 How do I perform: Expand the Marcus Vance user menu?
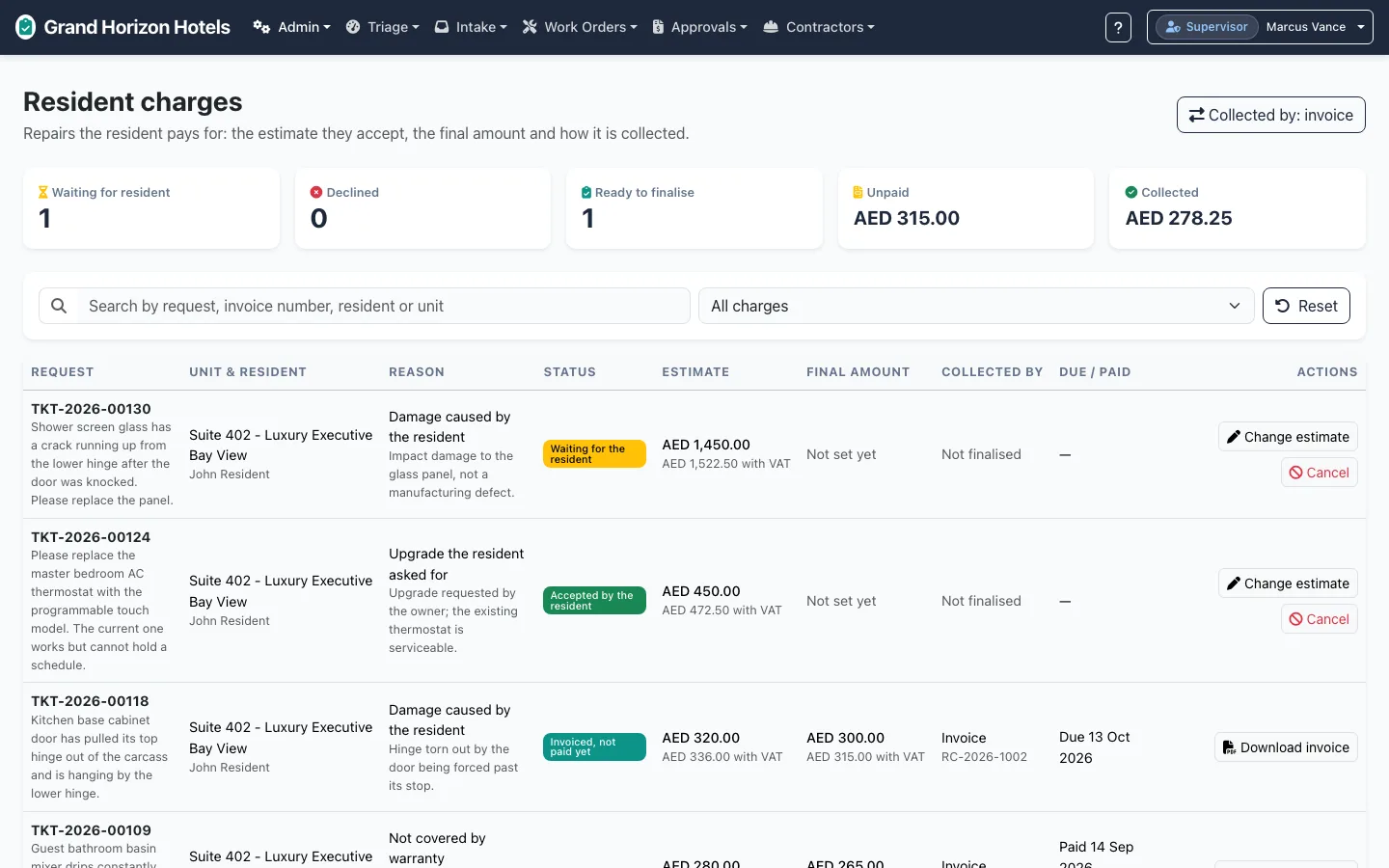1260,27
